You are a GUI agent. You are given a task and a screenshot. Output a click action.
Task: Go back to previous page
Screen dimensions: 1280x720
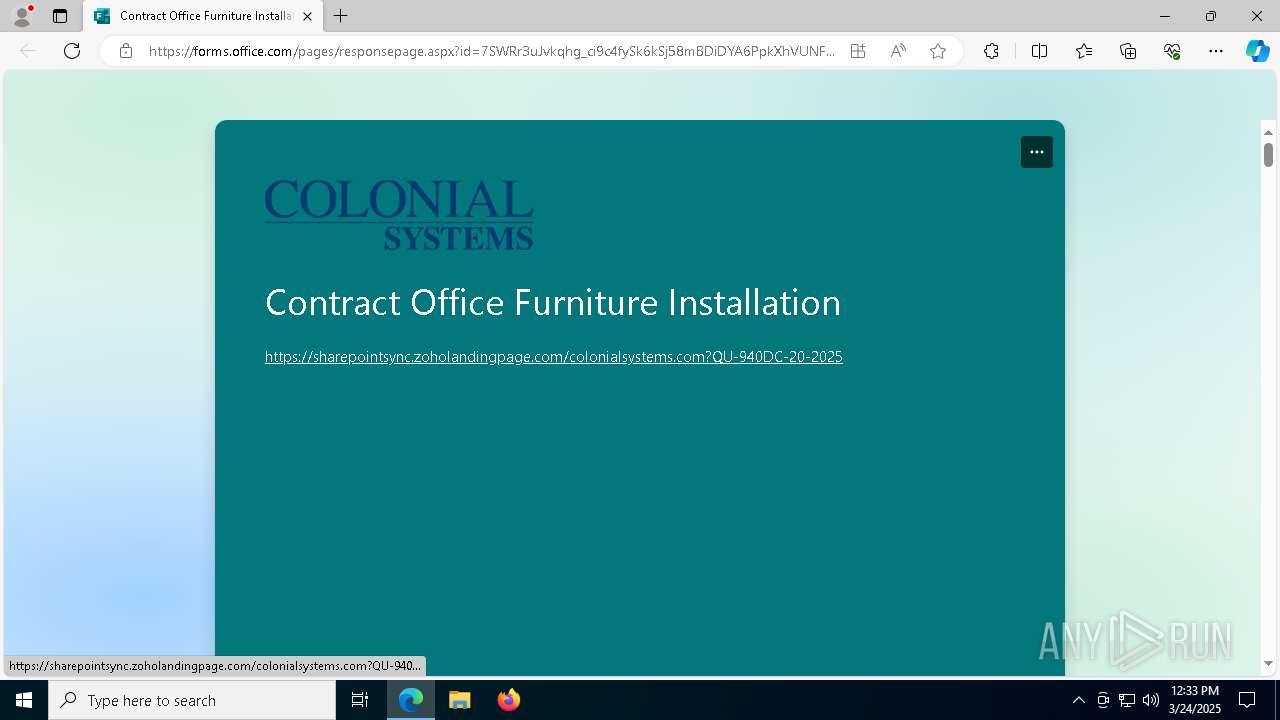click(x=28, y=51)
